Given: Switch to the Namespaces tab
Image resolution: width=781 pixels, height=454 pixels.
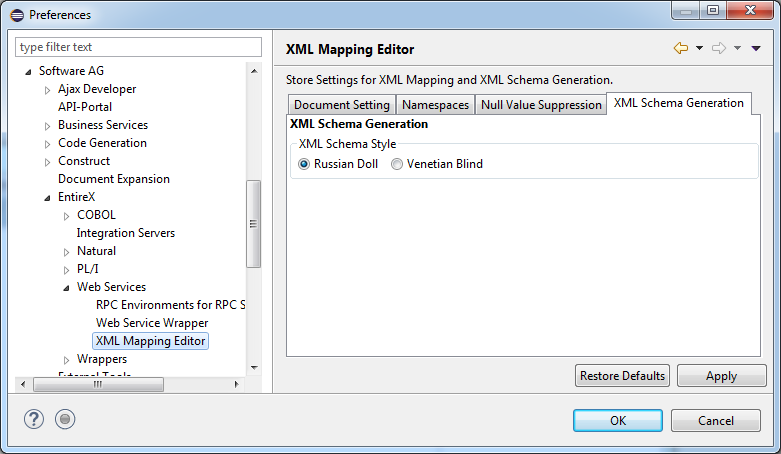Looking at the screenshot, I should click(x=435, y=105).
